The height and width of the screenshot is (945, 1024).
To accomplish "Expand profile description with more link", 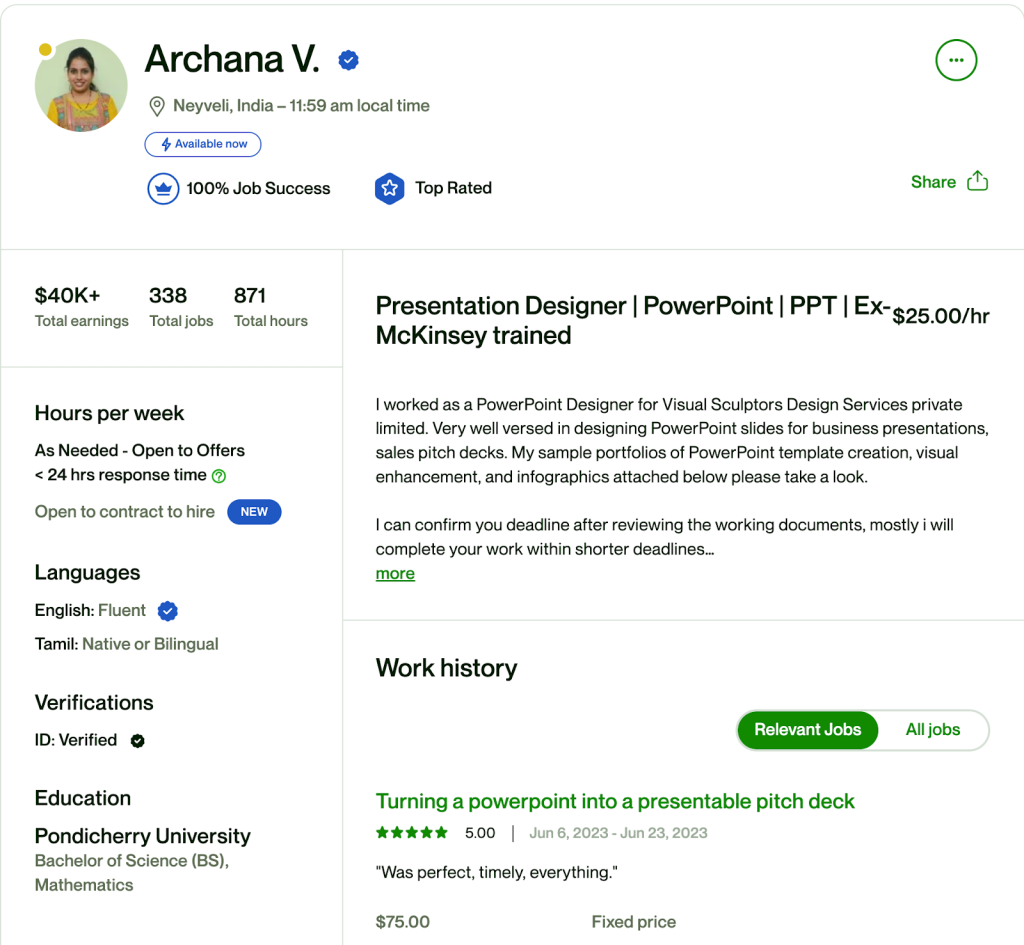I will point(395,573).
